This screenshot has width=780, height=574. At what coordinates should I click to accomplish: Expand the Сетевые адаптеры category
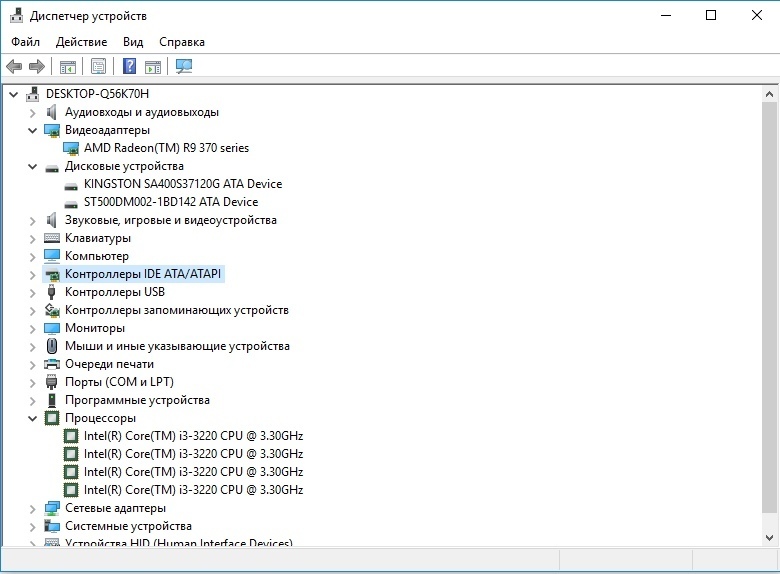[32, 508]
